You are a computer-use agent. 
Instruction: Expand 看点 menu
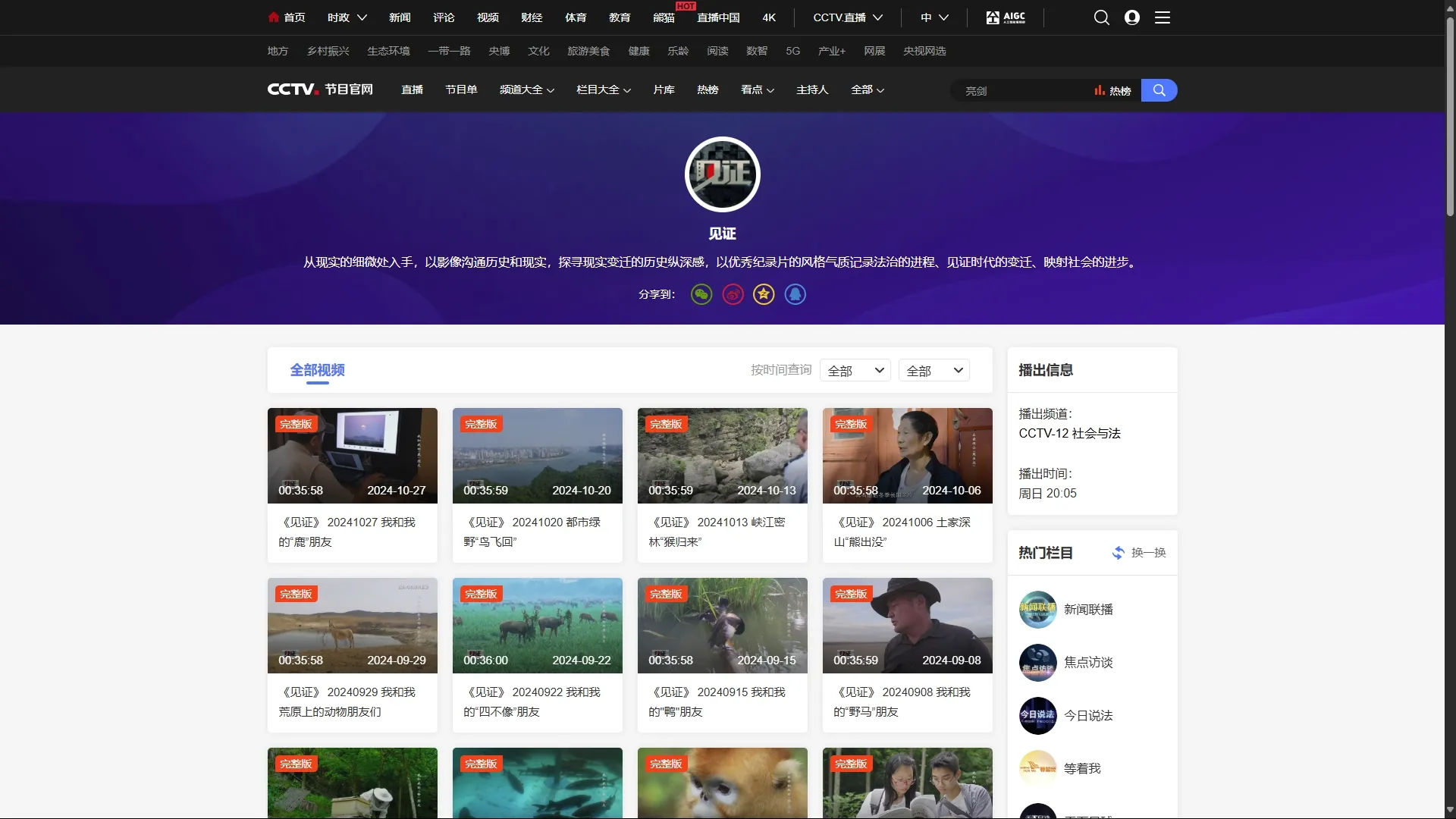click(757, 89)
